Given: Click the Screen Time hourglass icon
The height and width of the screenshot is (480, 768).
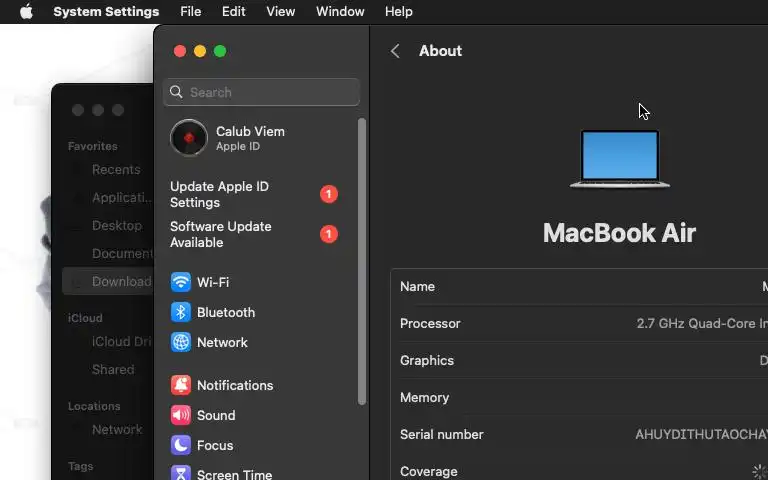Looking at the screenshot, I should coord(181,473).
